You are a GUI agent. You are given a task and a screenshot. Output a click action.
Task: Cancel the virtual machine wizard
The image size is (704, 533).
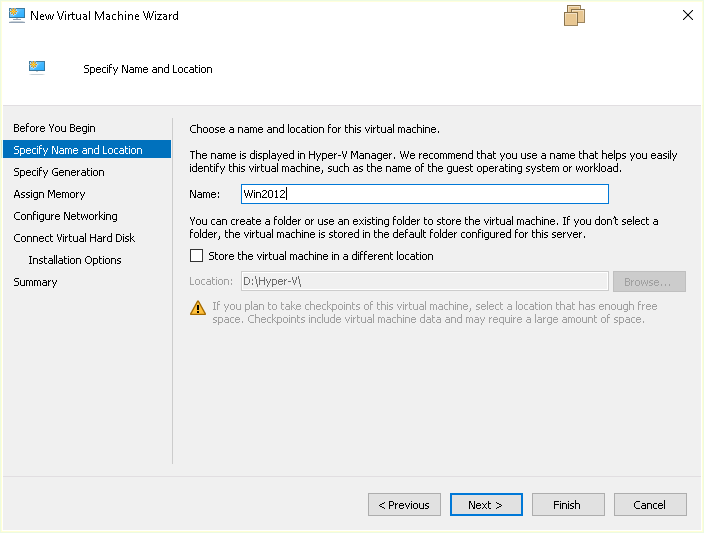[x=650, y=505]
